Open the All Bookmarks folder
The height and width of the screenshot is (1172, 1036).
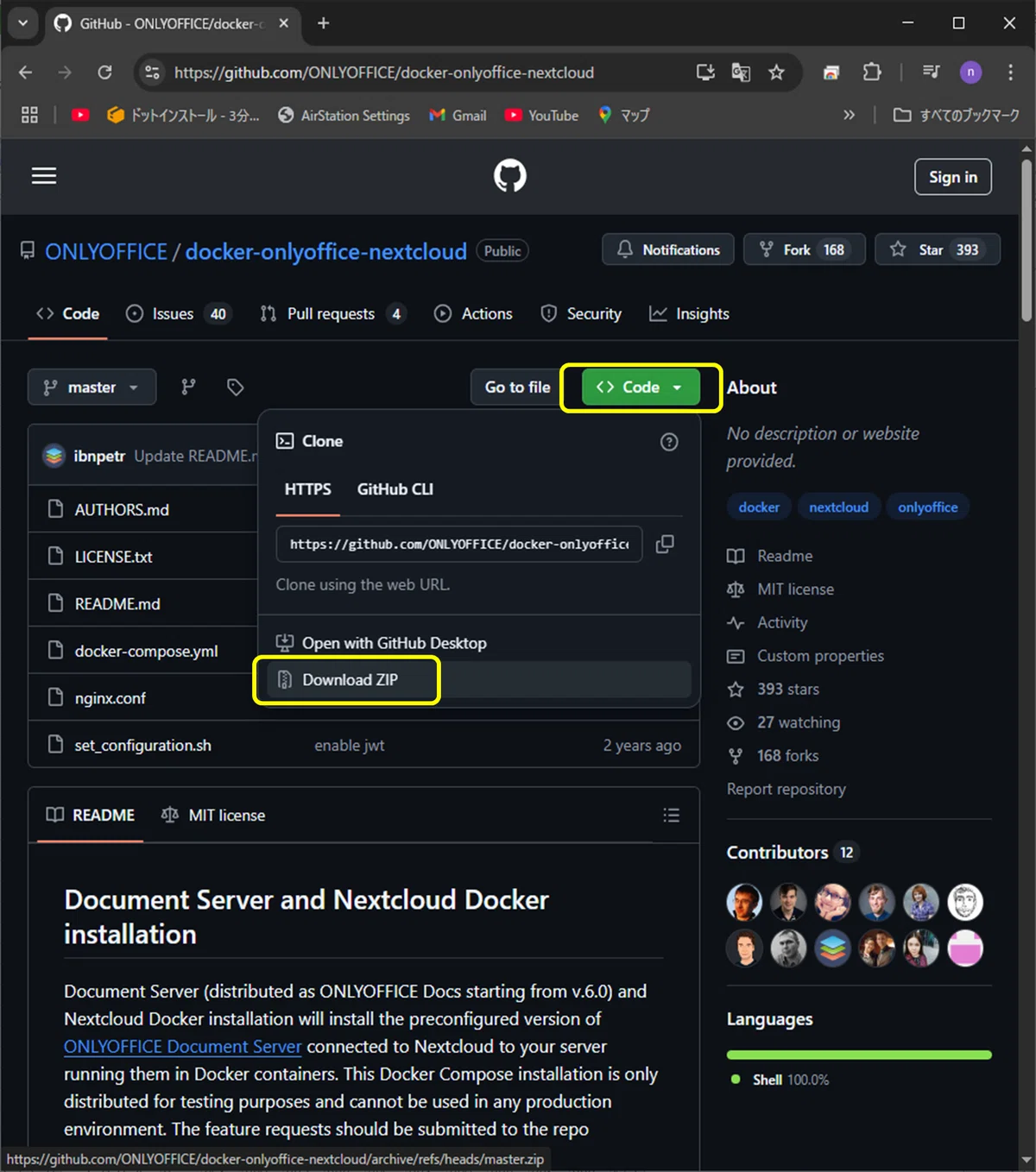pyautogui.click(x=956, y=115)
